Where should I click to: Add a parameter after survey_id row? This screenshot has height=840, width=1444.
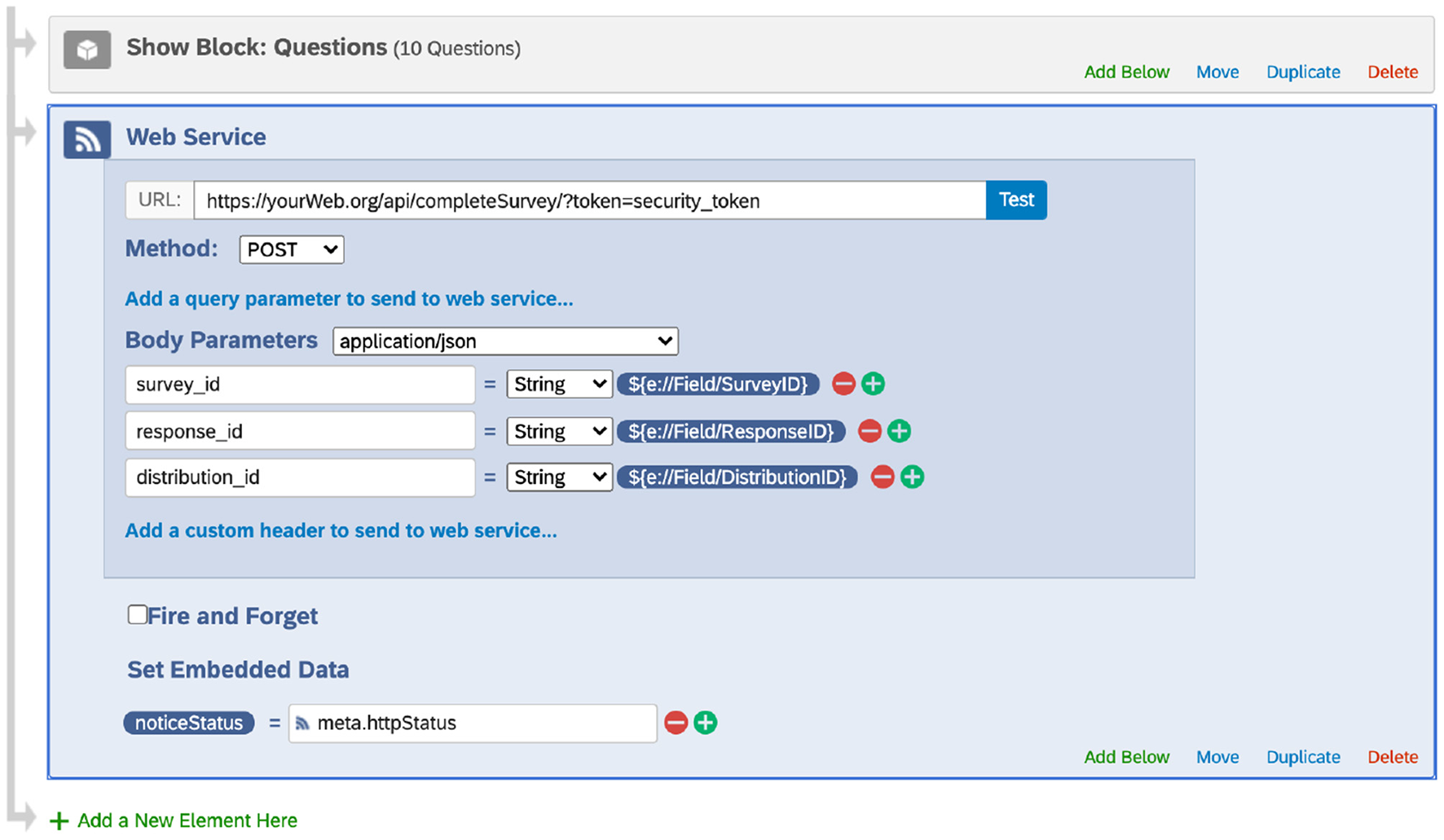pyautogui.click(x=873, y=384)
